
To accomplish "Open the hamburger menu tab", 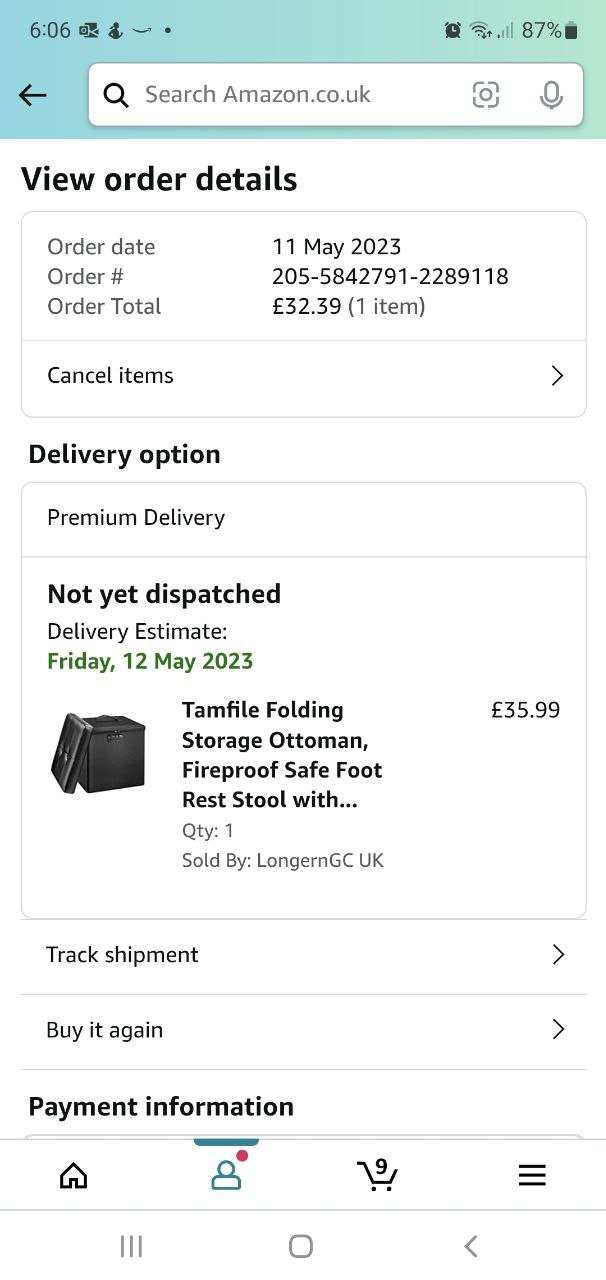I will (x=532, y=1175).
